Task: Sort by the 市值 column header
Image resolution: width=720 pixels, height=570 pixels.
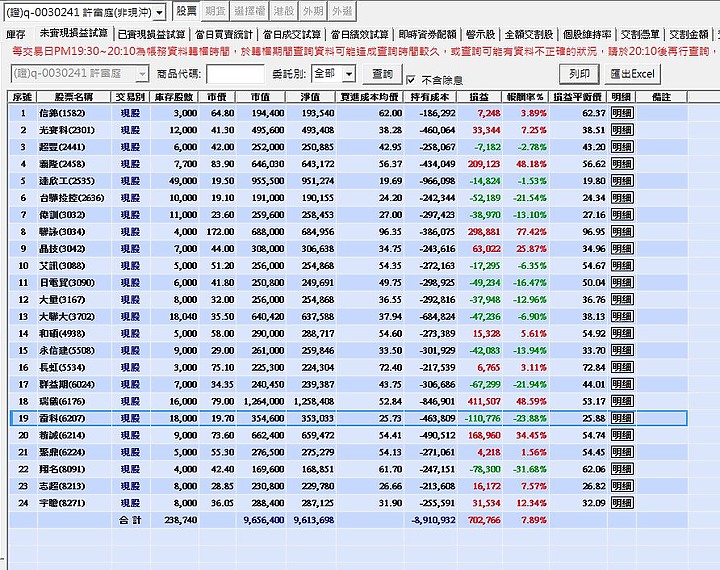Action: 260,97
